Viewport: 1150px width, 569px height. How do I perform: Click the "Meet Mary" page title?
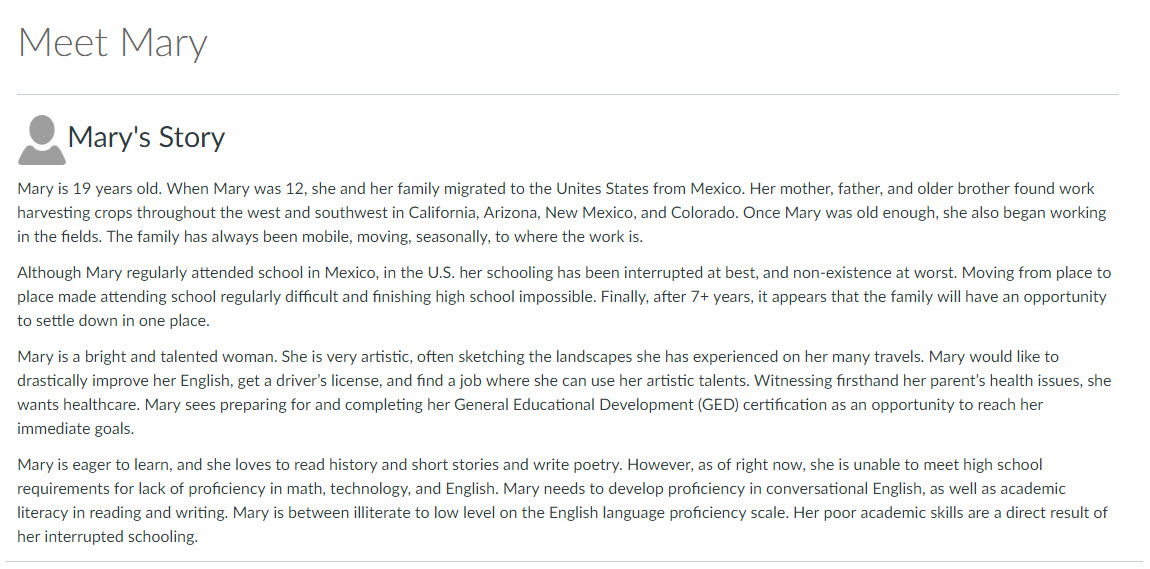coord(112,43)
